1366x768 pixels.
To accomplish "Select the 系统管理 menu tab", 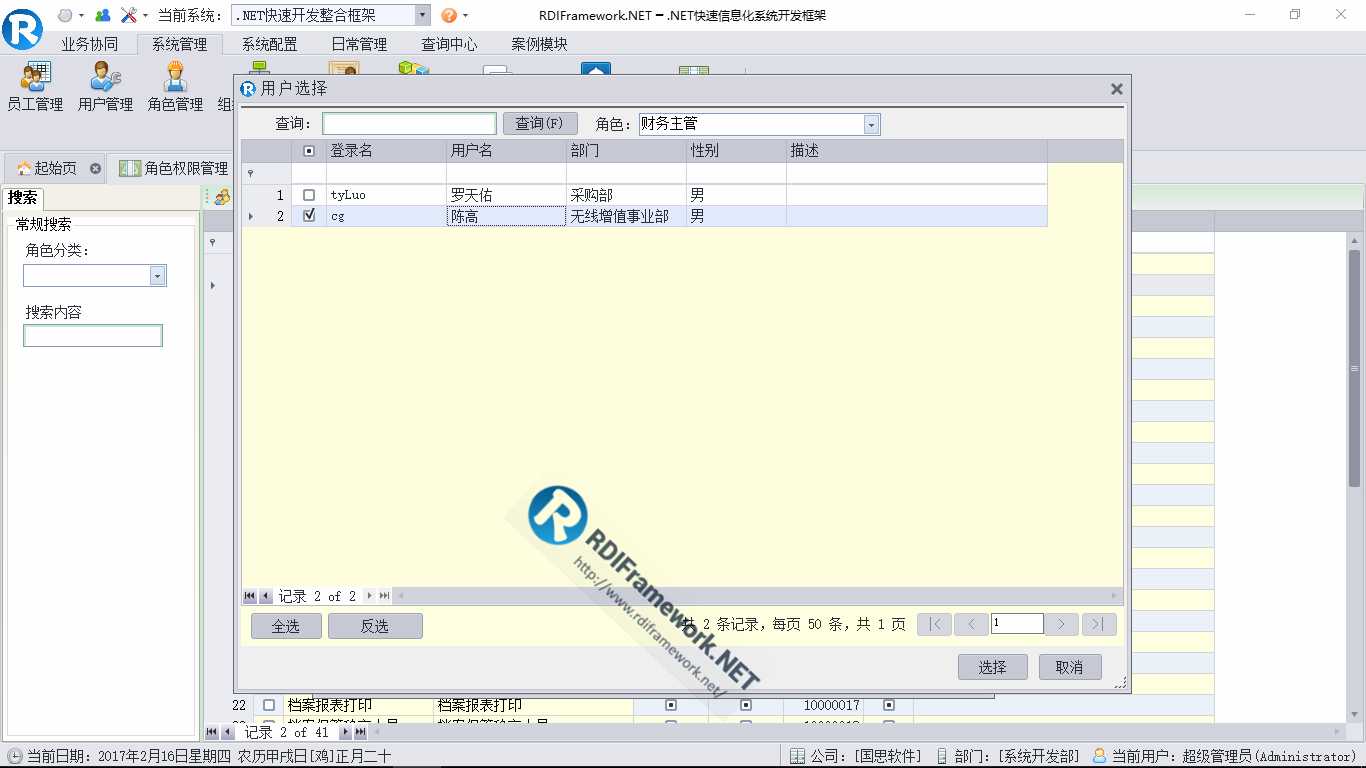I will 179,44.
